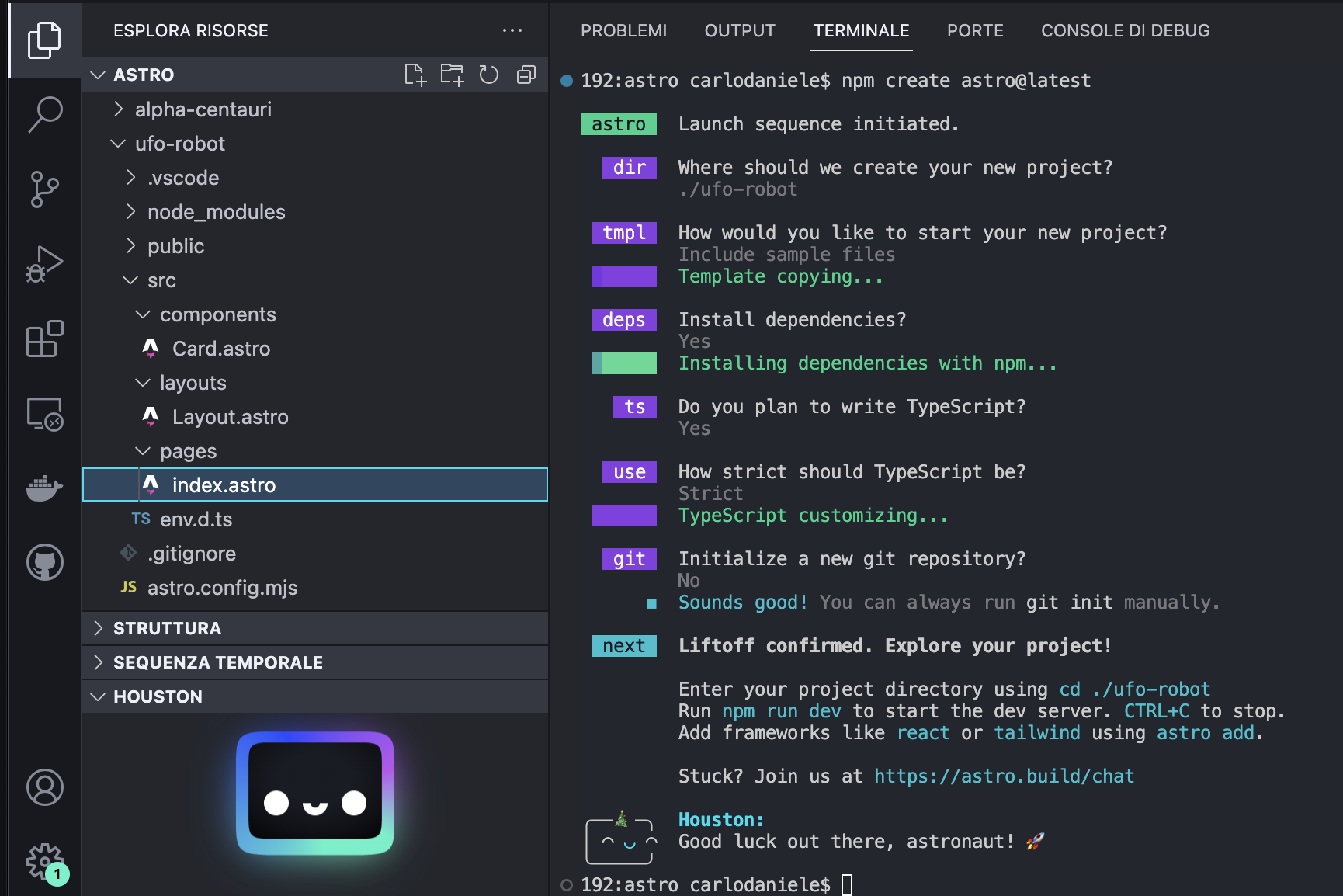The height and width of the screenshot is (896, 1343).
Task: Click the 'Good luck out there, astronaut!' text
Action: [x=846, y=841]
